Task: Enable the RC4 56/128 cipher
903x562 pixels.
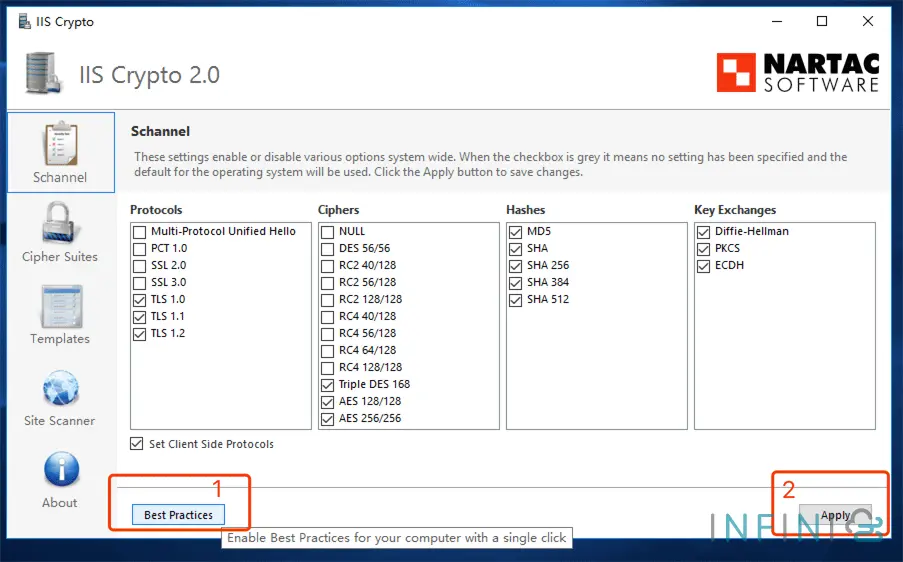Action: pos(327,334)
